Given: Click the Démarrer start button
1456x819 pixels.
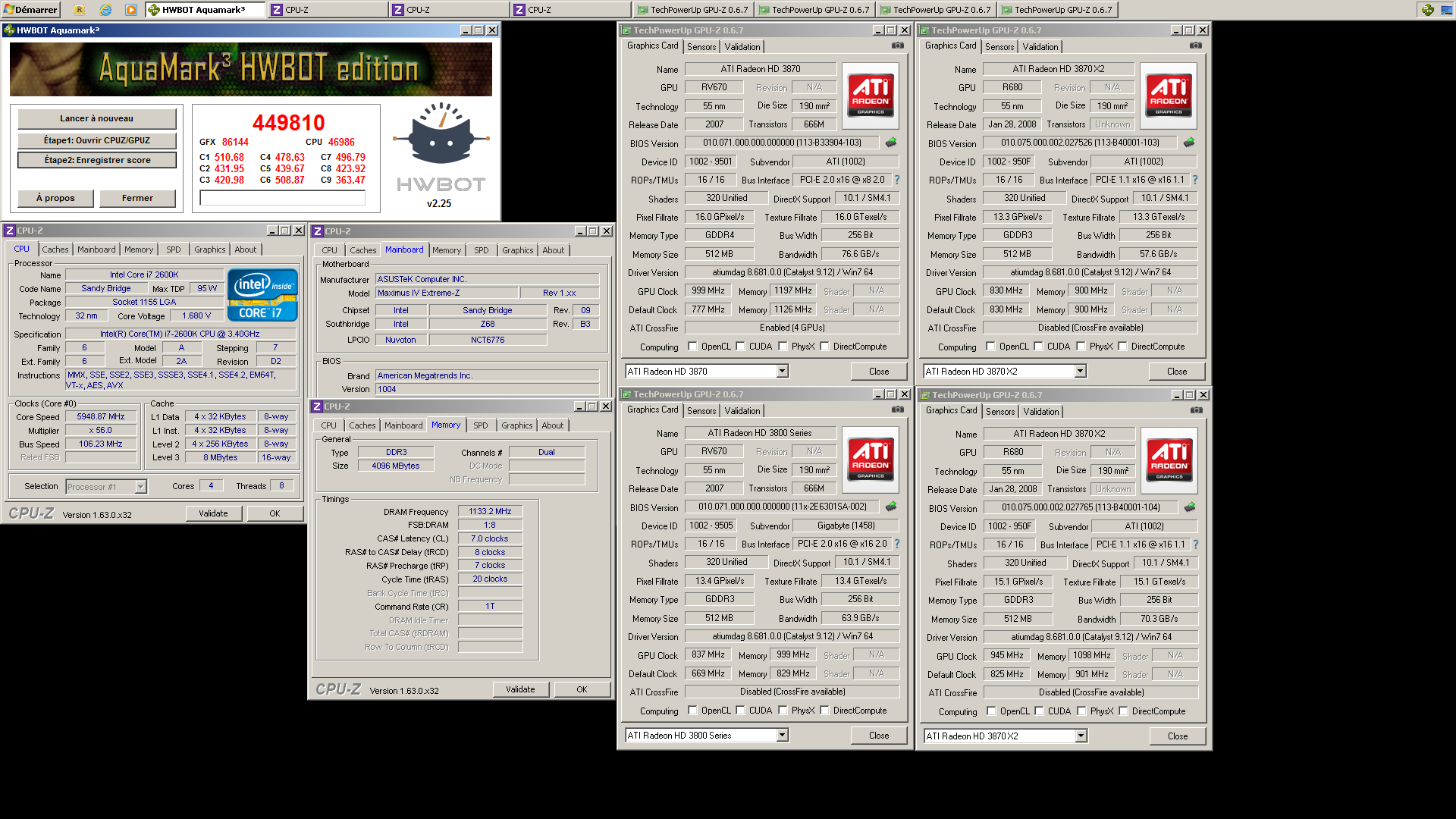Looking at the screenshot, I should click(x=30, y=10).
